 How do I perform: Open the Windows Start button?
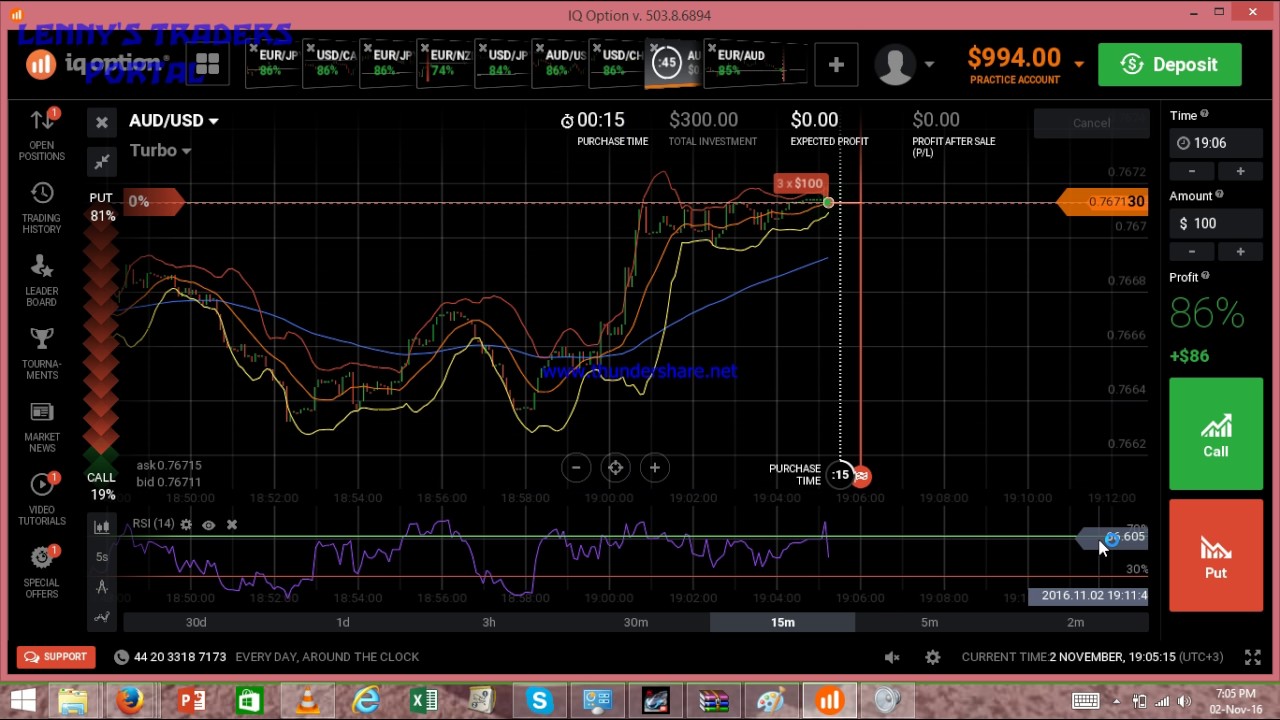pyautogui.click(x=22, y=700)
